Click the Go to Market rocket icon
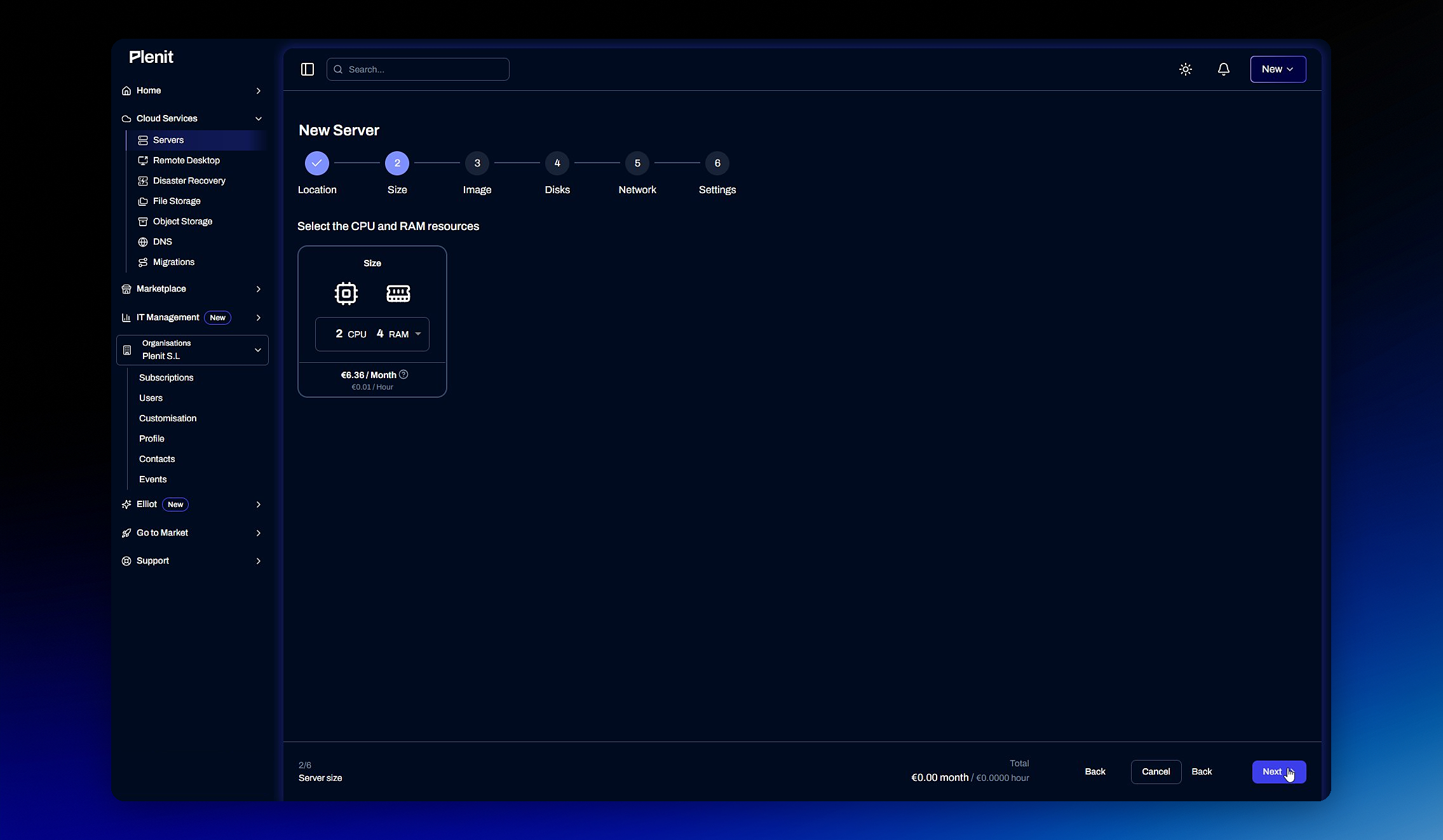 point(126,533)
